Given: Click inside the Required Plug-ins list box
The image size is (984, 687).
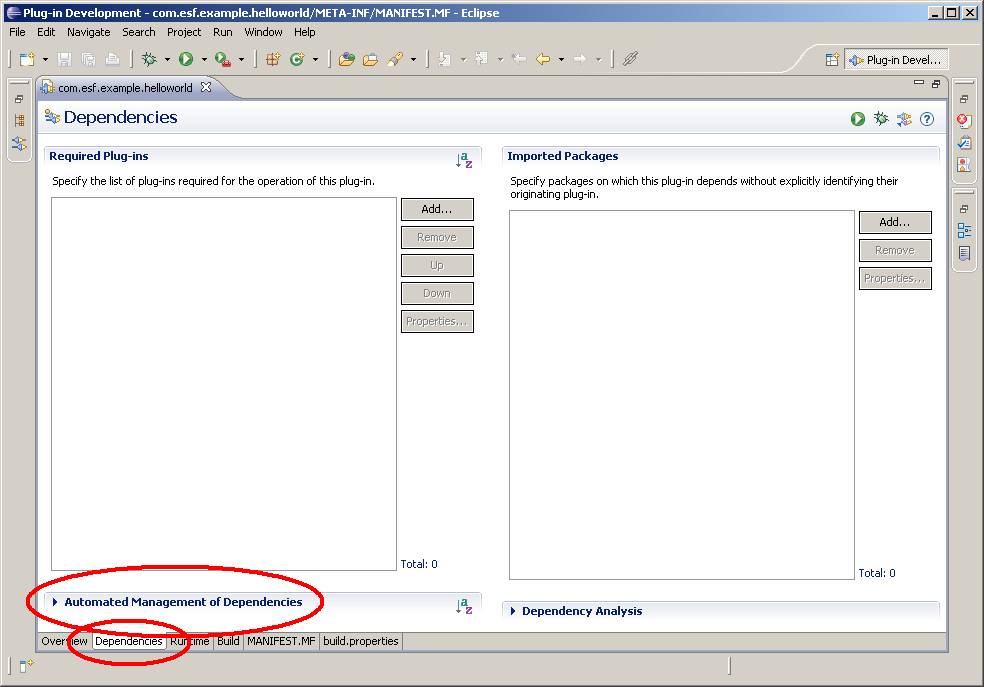Looking at the screenshot, I should point(223,384).
